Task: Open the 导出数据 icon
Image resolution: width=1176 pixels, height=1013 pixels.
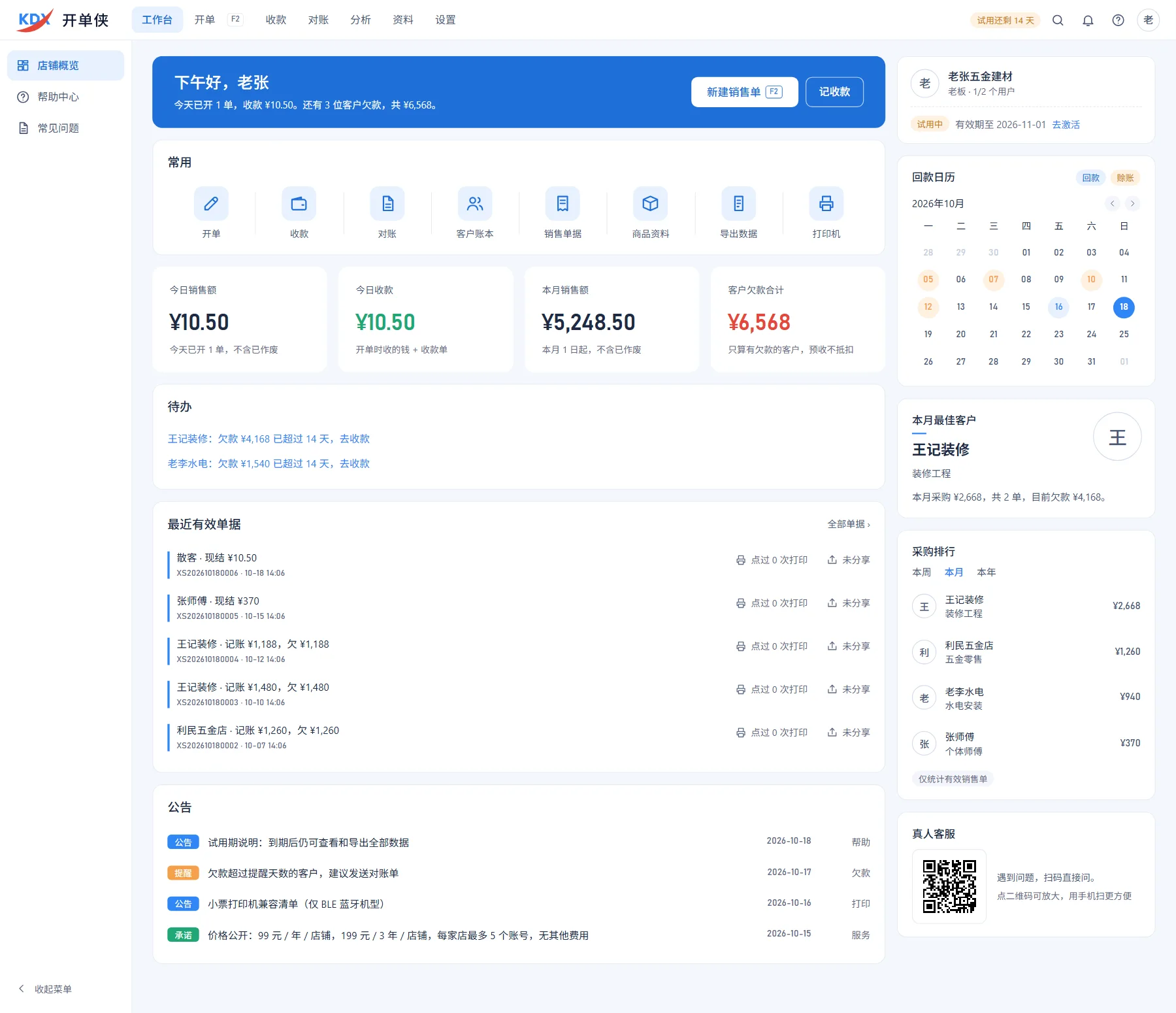Action: 739,204
